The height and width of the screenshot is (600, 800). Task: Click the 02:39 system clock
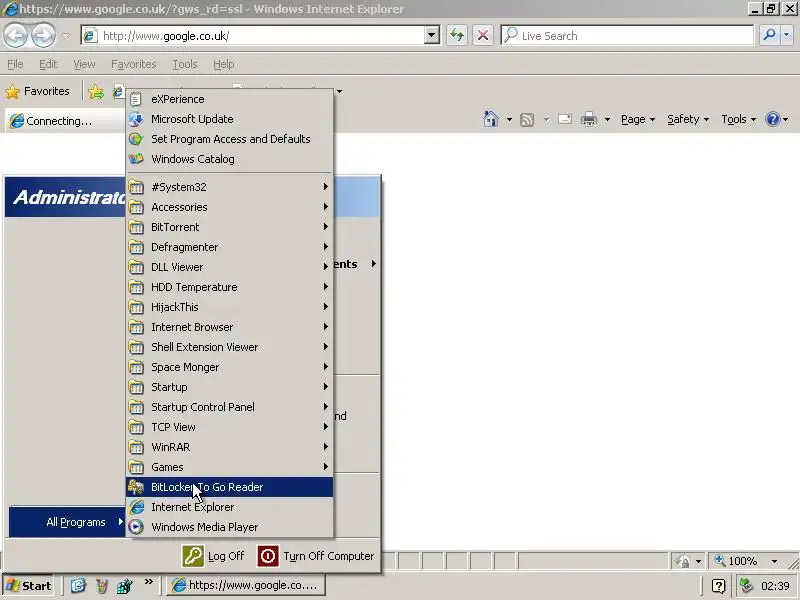pyautogui.click(x=774, y=586)
